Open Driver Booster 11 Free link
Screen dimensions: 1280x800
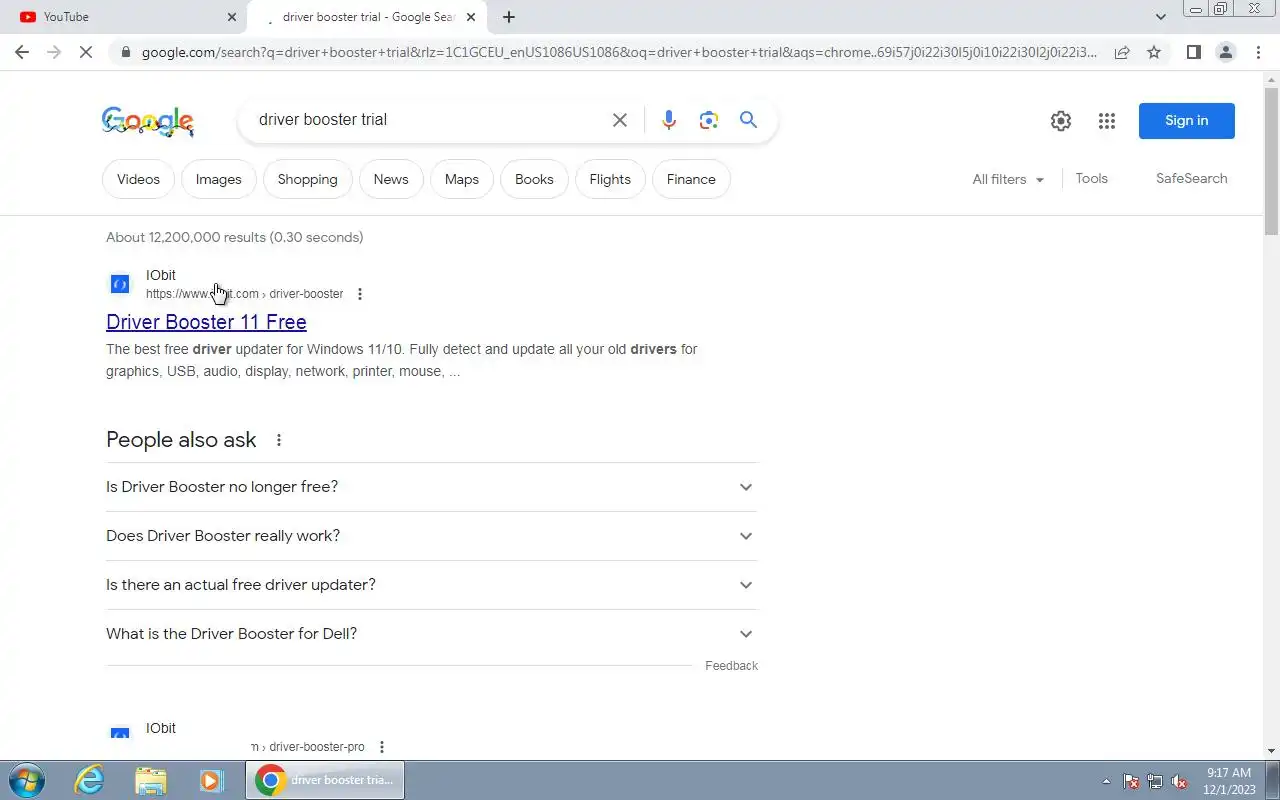tap(206, 322)
